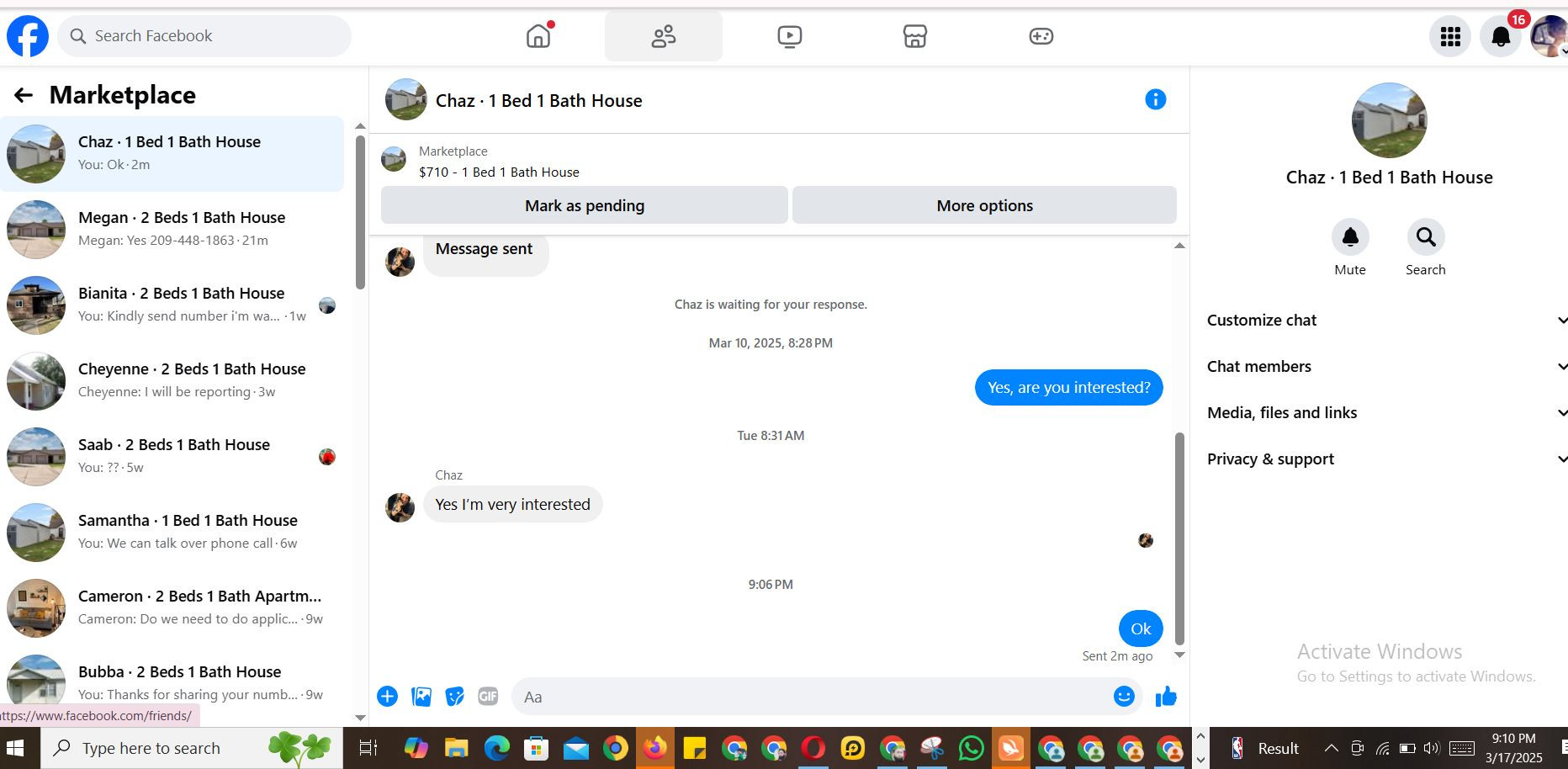The width and height of the screenshot is (1568, 769).
Task: Open Microsoft Store from the taskbar
Action: click(x=536, y=748)
